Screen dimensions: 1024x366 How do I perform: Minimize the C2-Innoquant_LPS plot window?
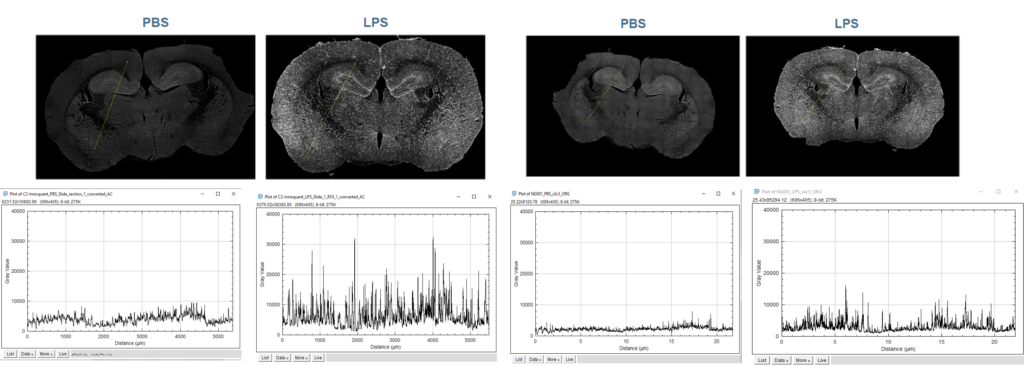[458, 196]
